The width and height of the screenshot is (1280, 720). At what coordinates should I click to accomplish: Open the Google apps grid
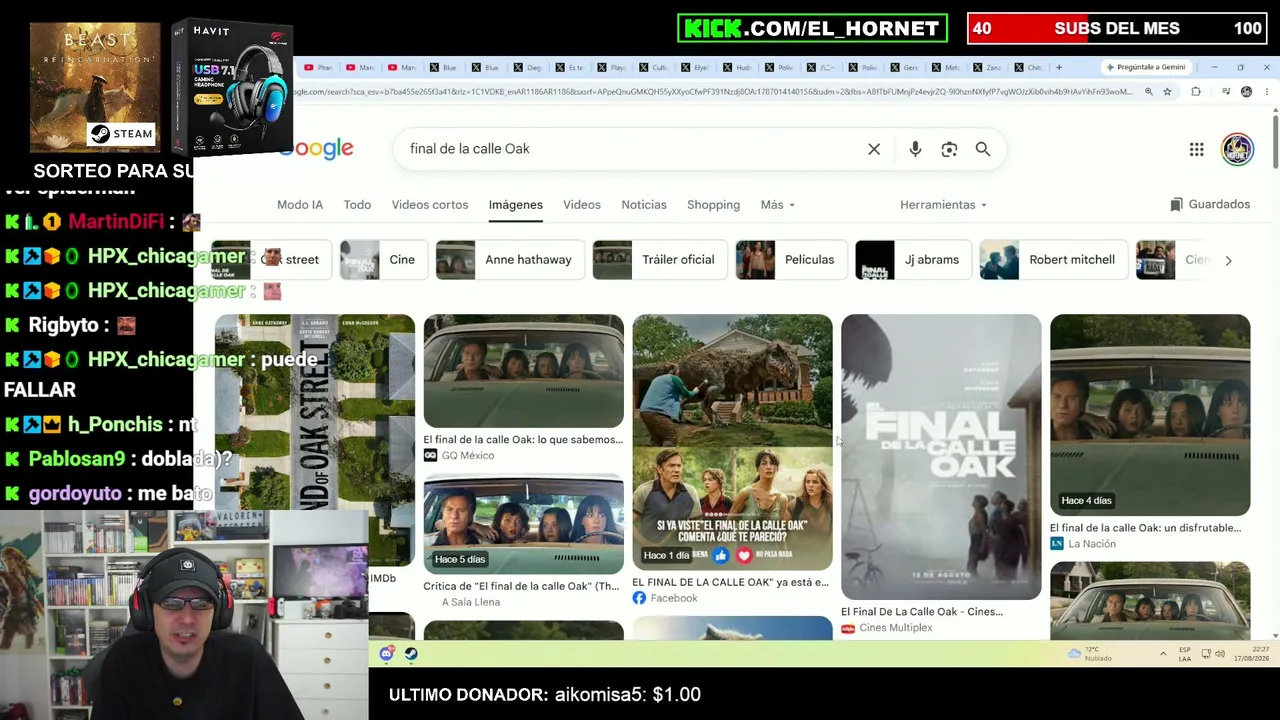[1196, 149]
